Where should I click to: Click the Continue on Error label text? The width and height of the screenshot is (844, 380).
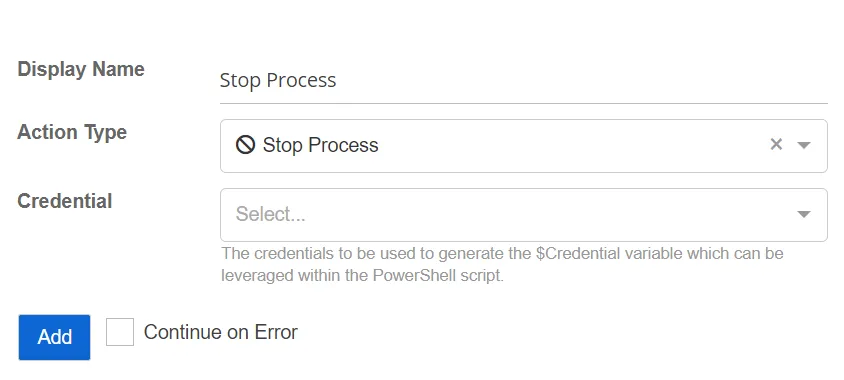tap(221, 332)
